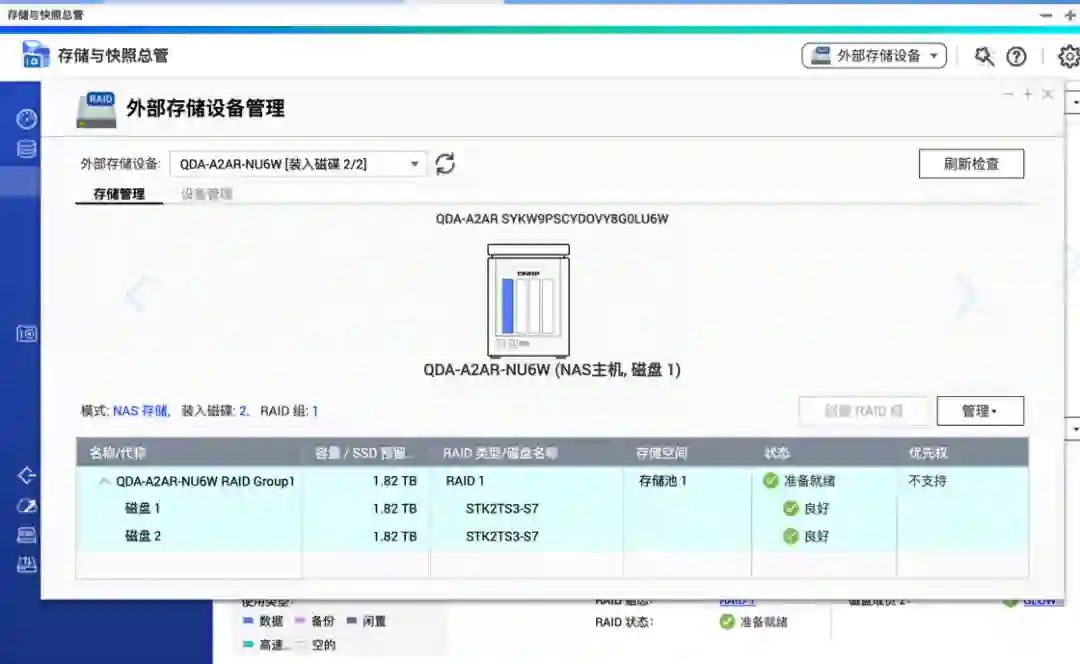This screenshot has width=1080, height=664.
Task: Click the dialog's expand plus icon
Action: 1028,94
